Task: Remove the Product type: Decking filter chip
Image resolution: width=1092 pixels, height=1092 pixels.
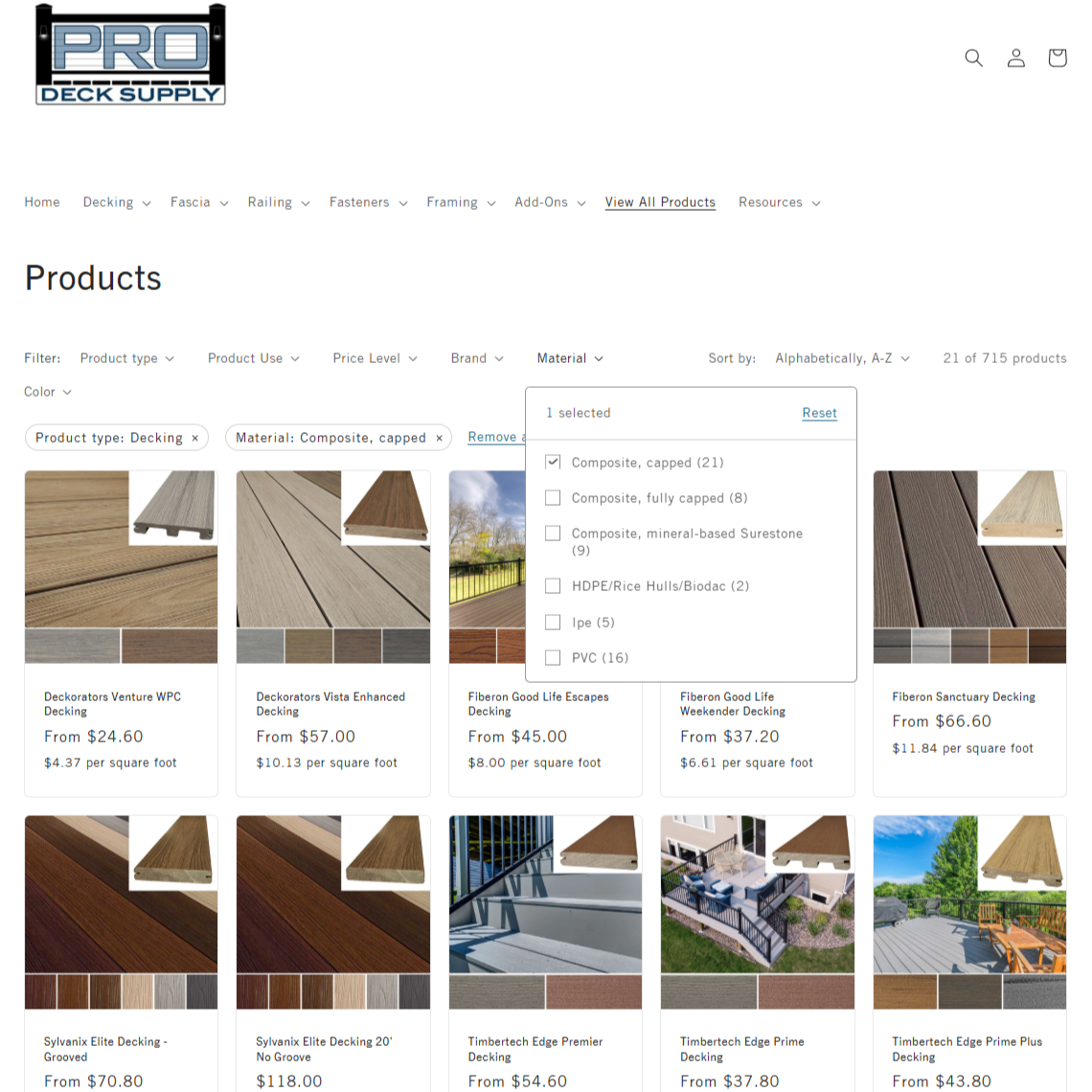Action: point(195,438)
